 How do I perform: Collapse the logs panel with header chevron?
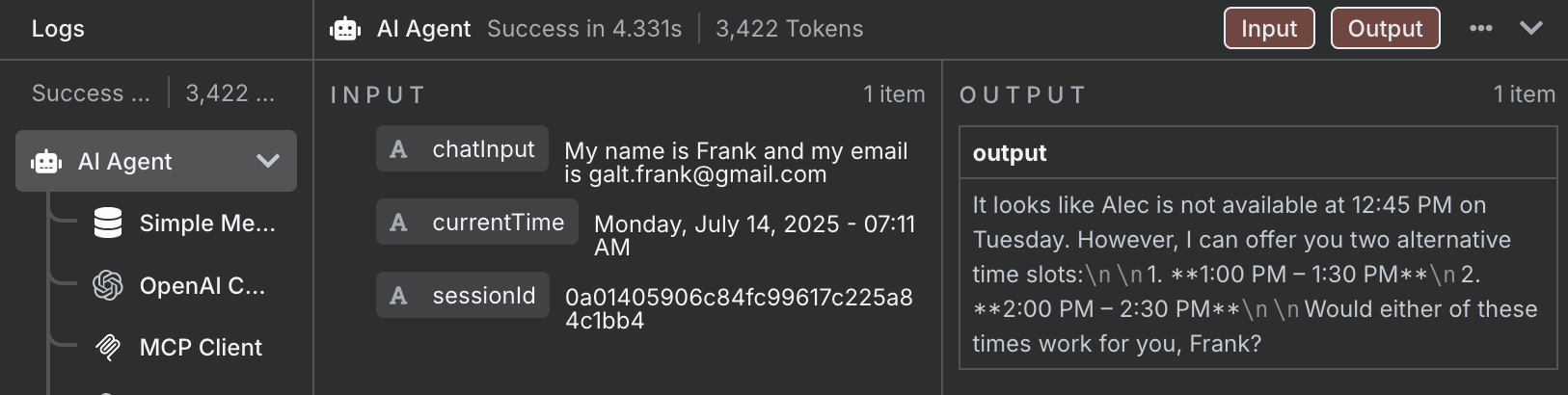point(1531,28)
